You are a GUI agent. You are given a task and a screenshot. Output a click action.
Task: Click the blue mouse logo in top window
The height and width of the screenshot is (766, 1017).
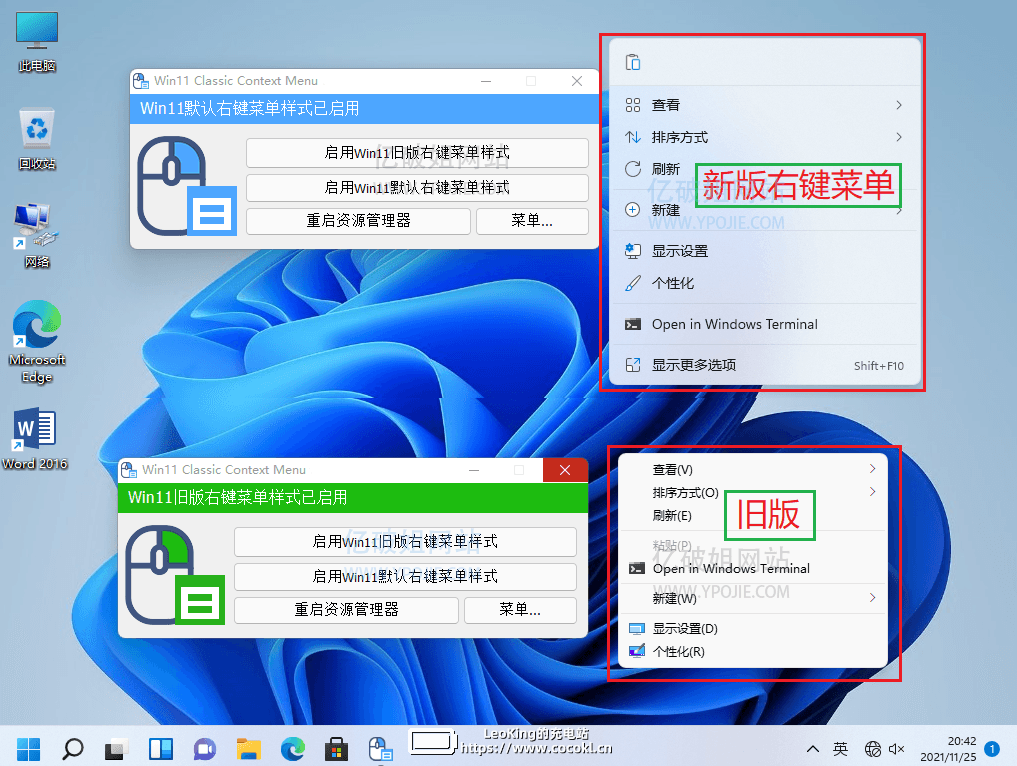[x=187, y=186]
